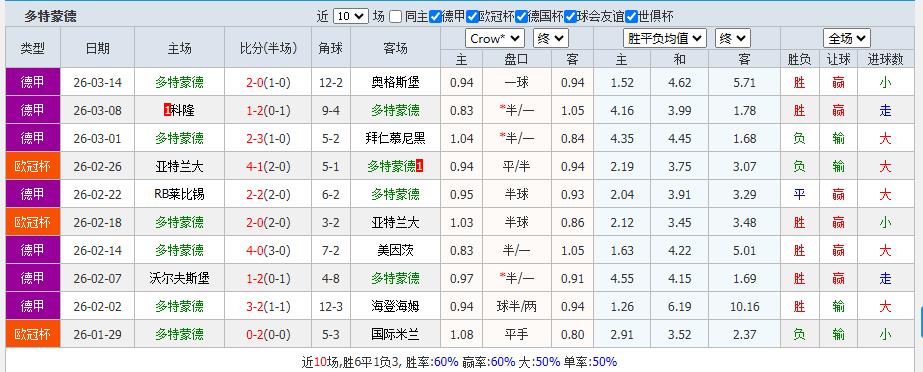Click corner count 12-3 cell
This screenshot has width=923, height=372.
tap(331, 306)
